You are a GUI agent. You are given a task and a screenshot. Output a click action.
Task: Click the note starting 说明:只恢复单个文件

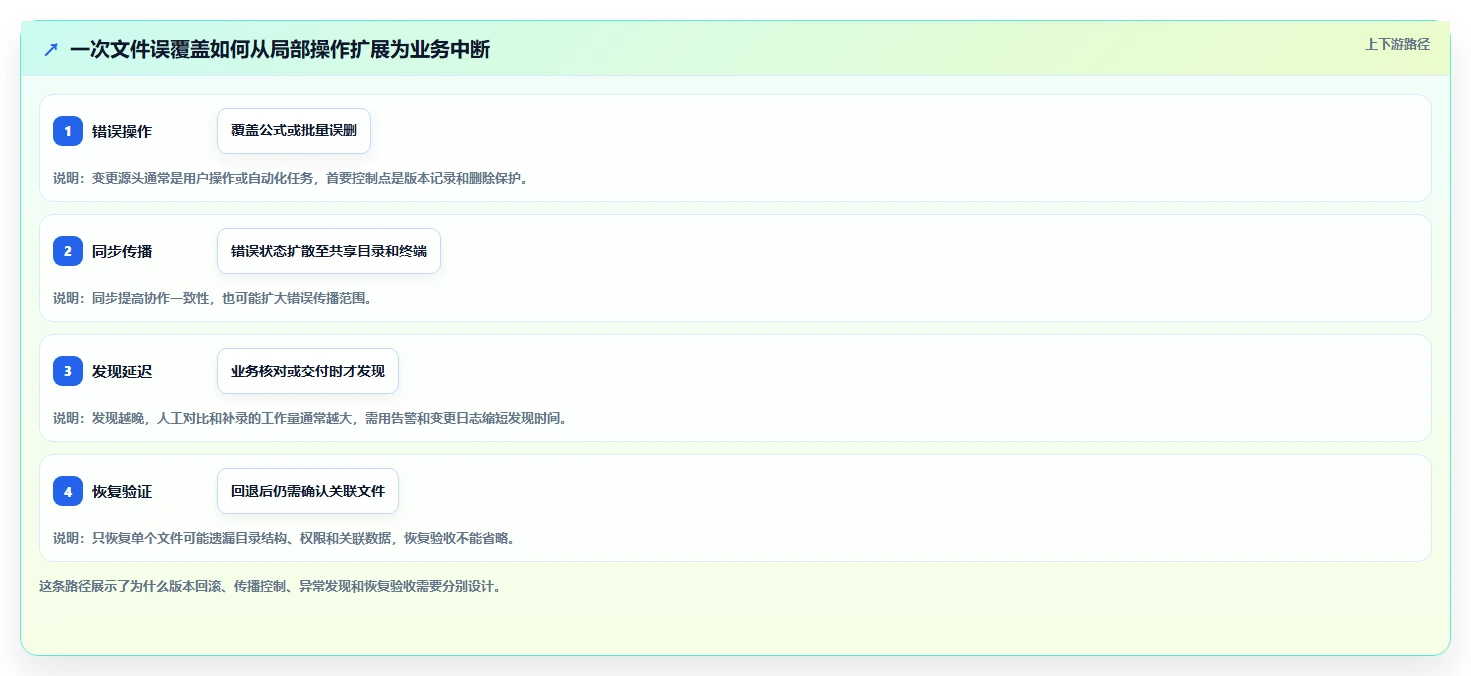284,538
